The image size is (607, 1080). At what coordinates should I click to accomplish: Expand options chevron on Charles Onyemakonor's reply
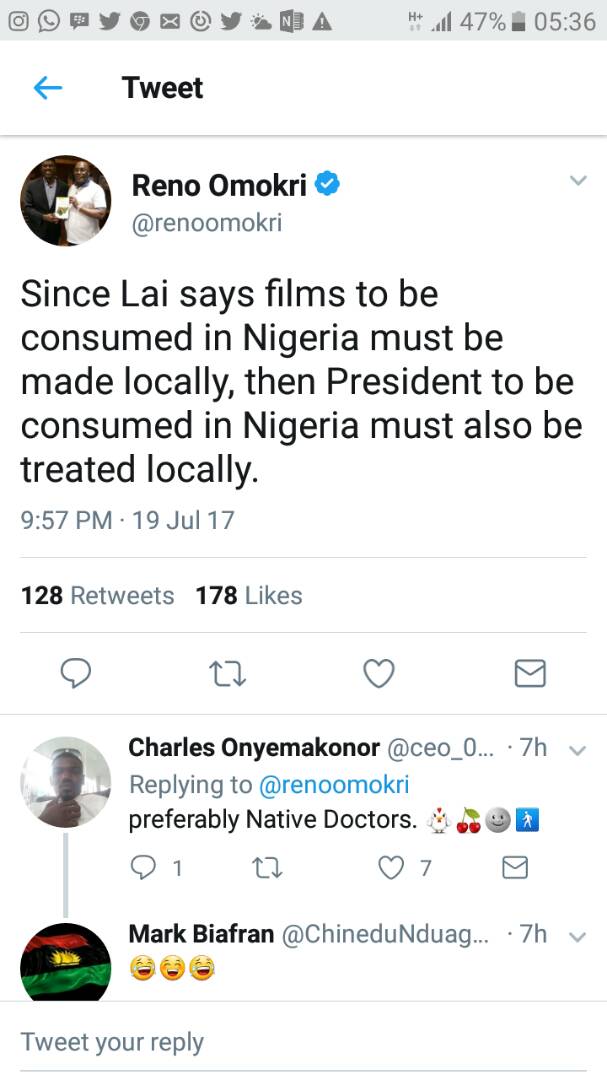coord(577,750)
